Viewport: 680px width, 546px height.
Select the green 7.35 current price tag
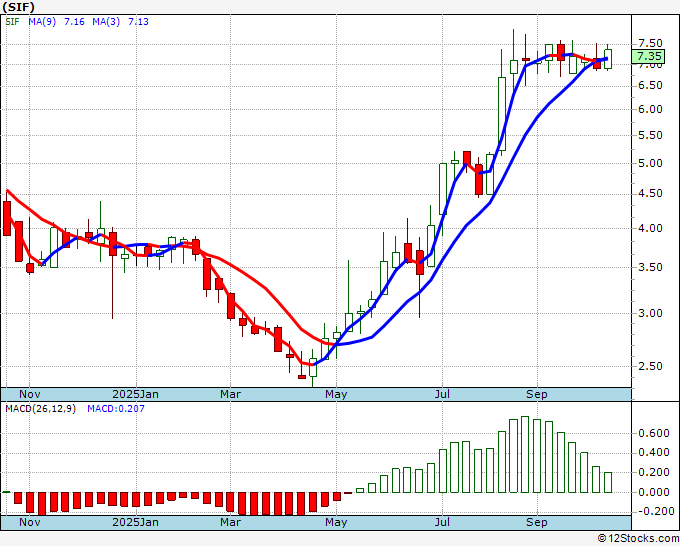(x=648, y=57)
